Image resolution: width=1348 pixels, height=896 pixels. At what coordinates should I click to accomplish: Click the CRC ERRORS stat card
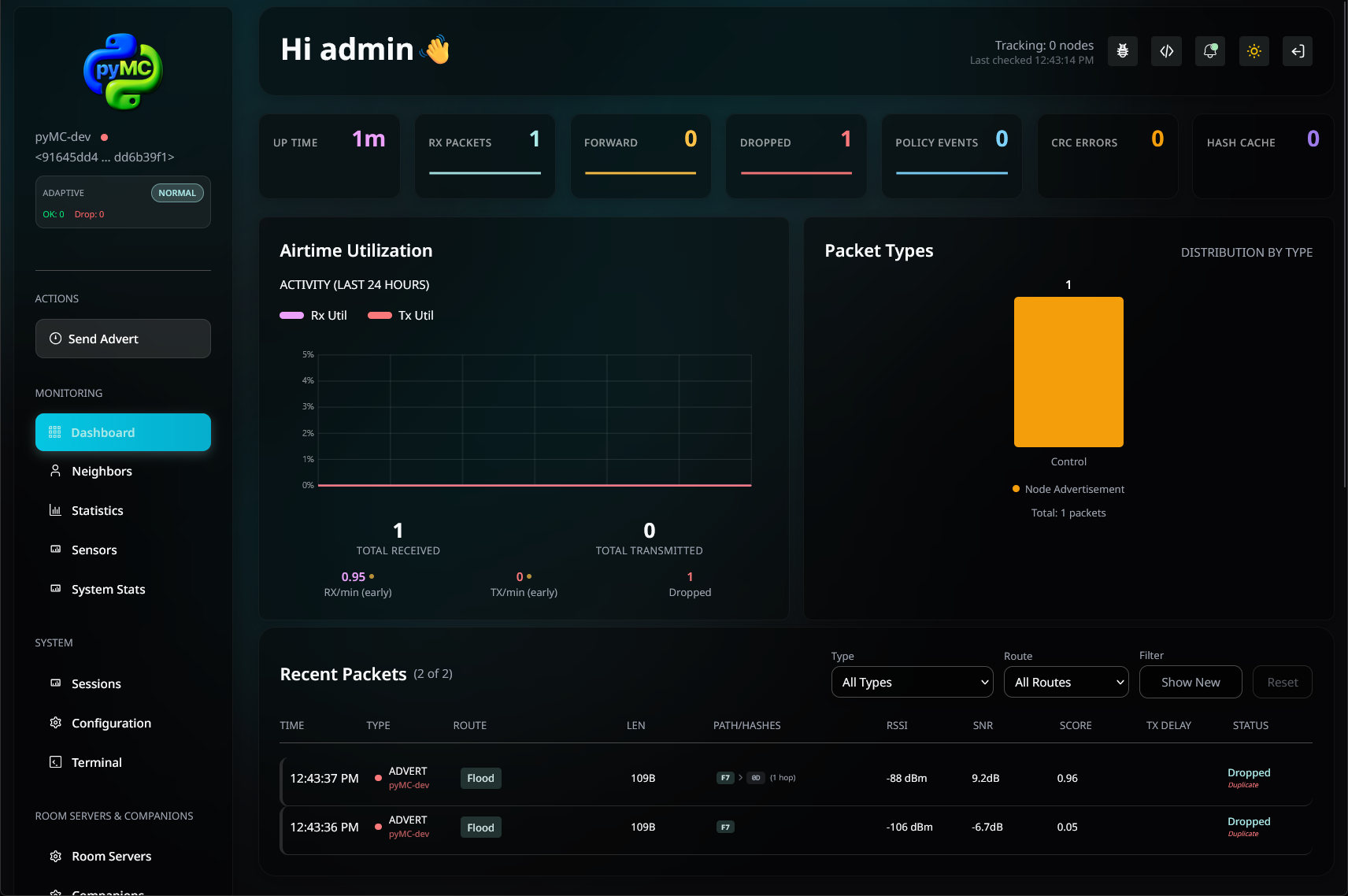(x=1107, y=156)
